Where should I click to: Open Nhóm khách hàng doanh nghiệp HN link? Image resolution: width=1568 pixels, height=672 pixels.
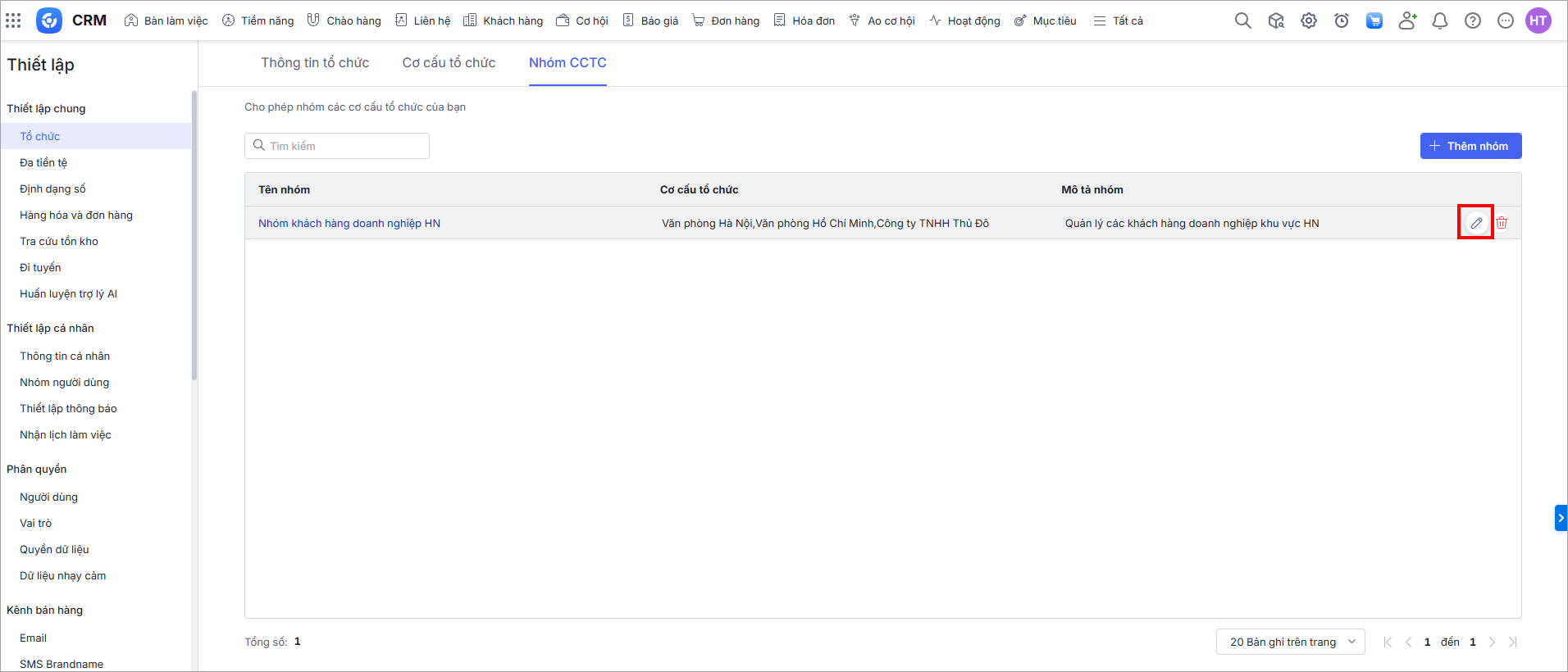click(x=349, y=223)
